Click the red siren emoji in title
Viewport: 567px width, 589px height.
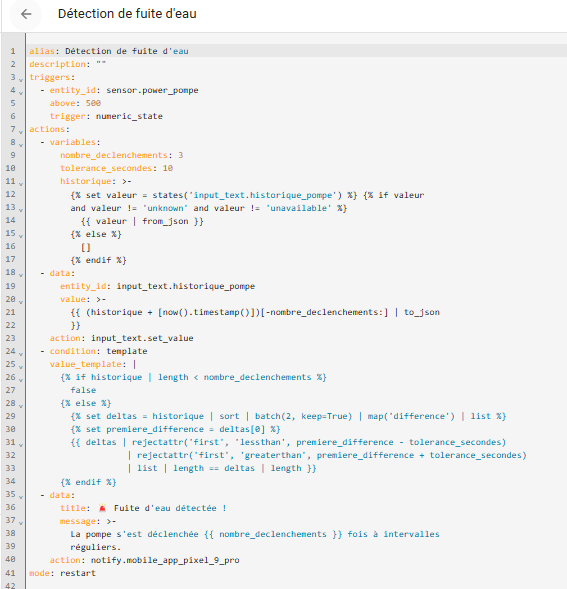click(102, 508)
